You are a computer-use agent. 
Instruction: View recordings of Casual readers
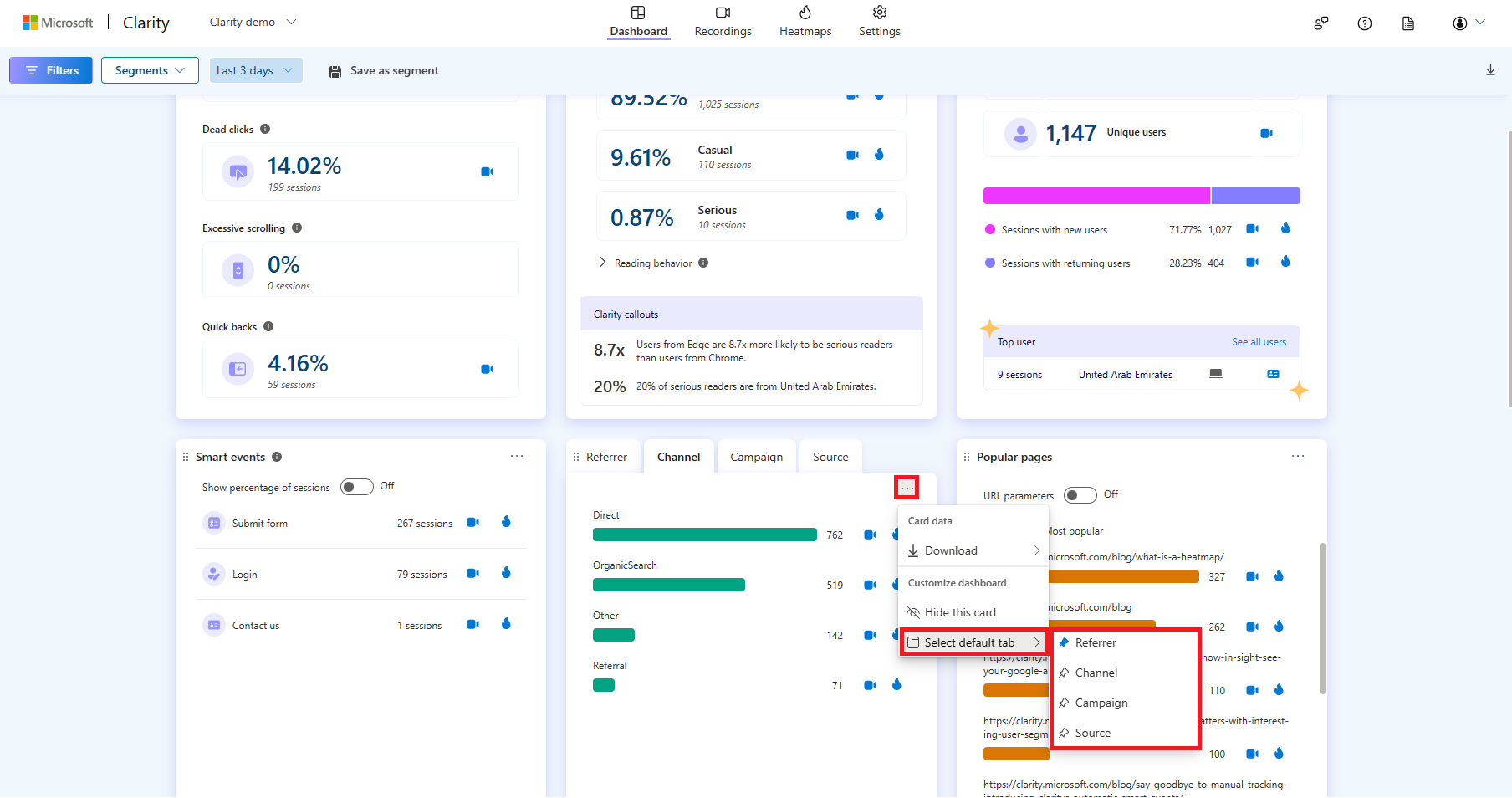click(852, 155)
